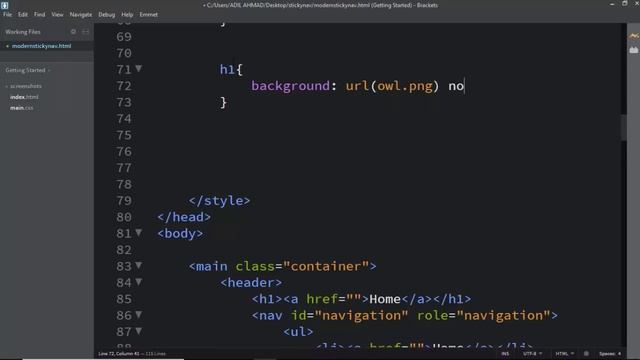Open main.css from file tree
The width and height of the screenshot is (640, 360).
pyautogui.click(x=22, y=108)
